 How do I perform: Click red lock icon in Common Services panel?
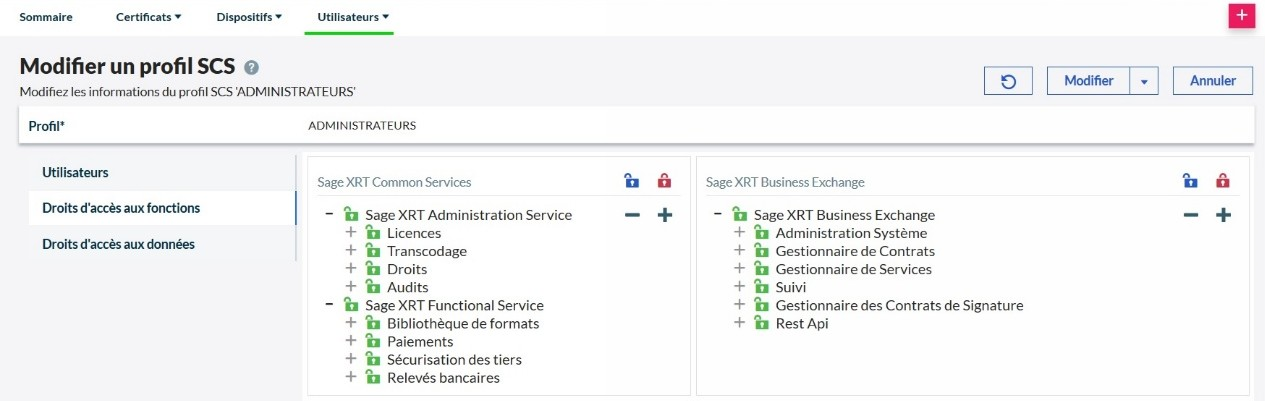(x=664, y=181)
